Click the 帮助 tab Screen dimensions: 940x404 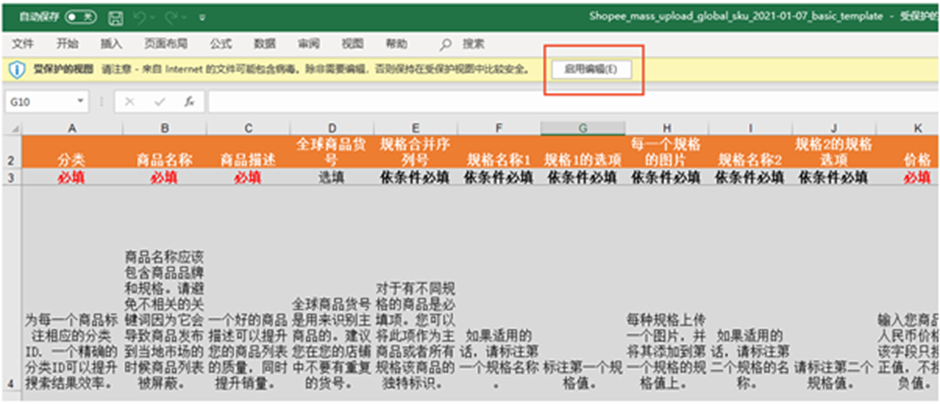pyautogui.click(x=396, y=44)
